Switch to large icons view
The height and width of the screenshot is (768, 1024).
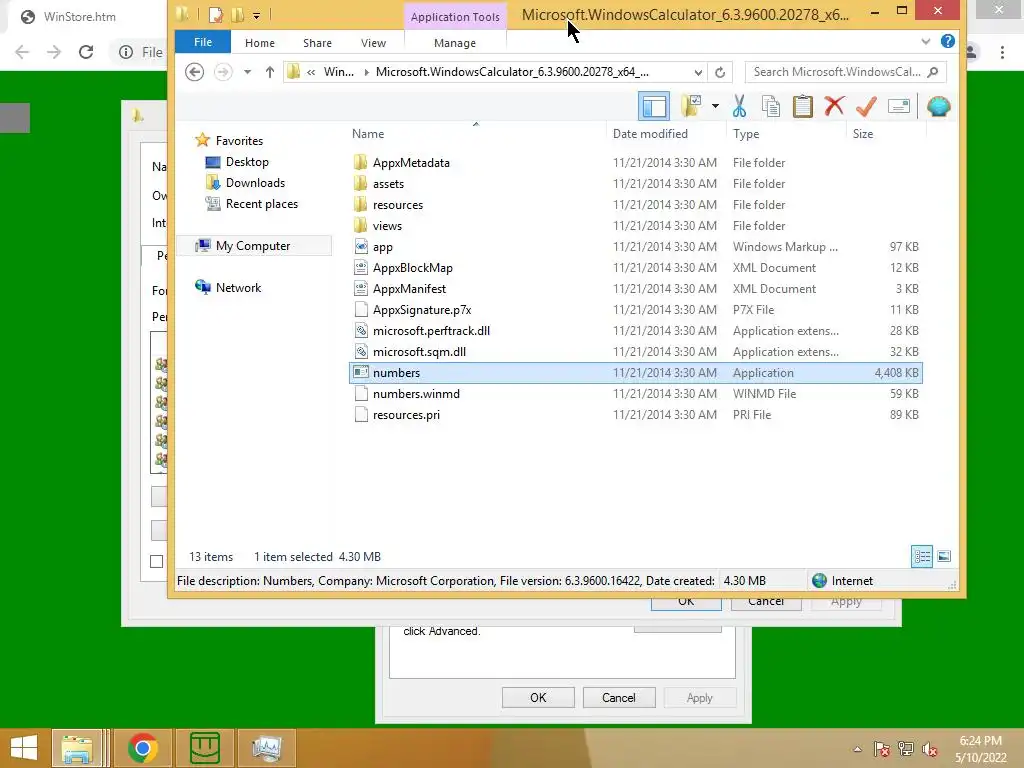(x=944, y=556)
